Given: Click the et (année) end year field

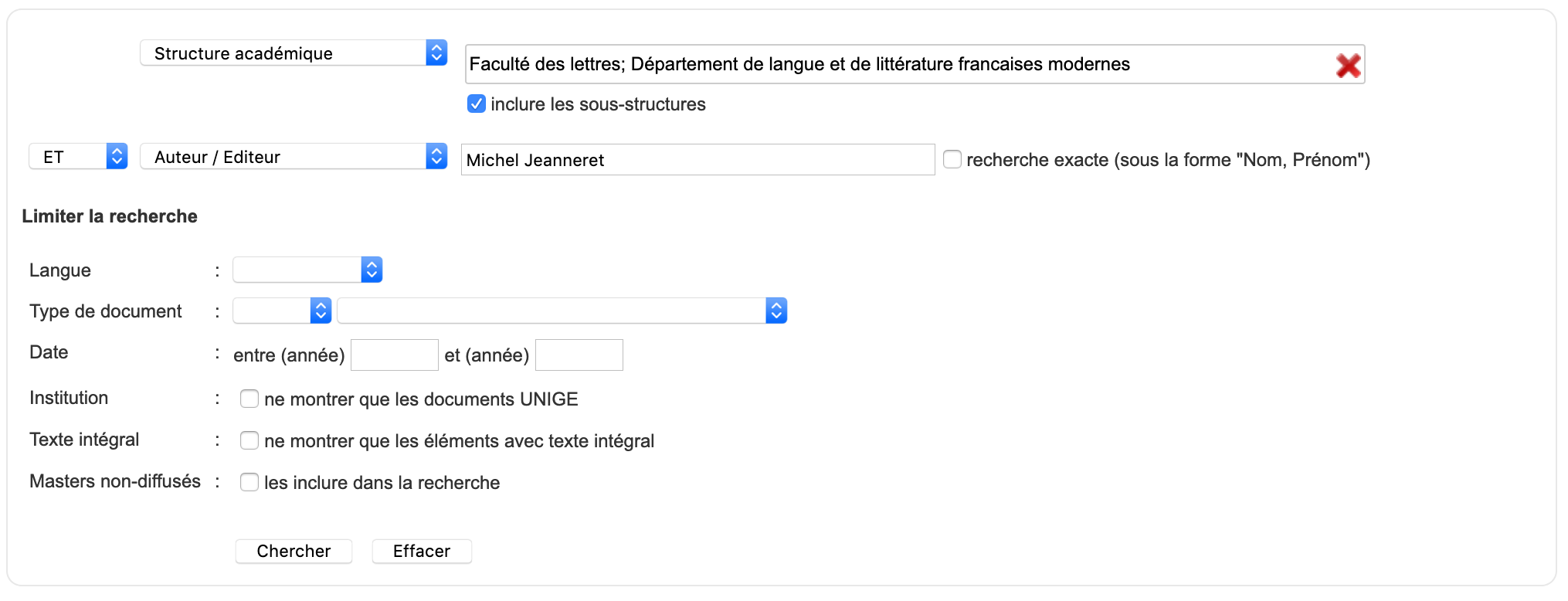Looking at the screenshot, I should (x=579, y=355).
